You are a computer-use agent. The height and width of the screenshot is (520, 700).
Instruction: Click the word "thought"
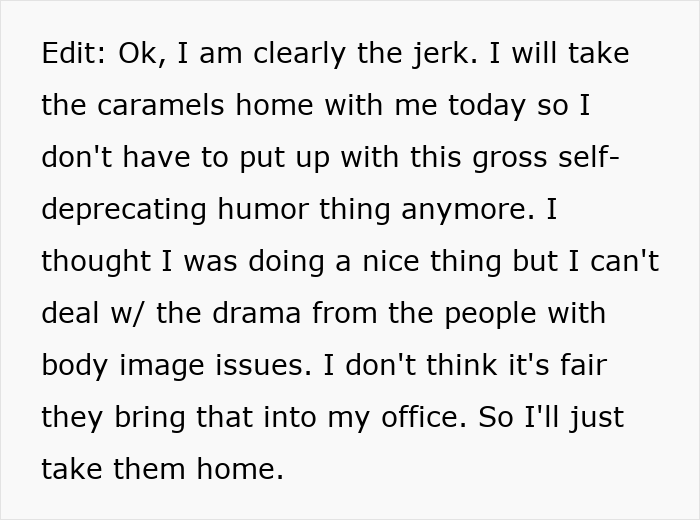[97, 262]
